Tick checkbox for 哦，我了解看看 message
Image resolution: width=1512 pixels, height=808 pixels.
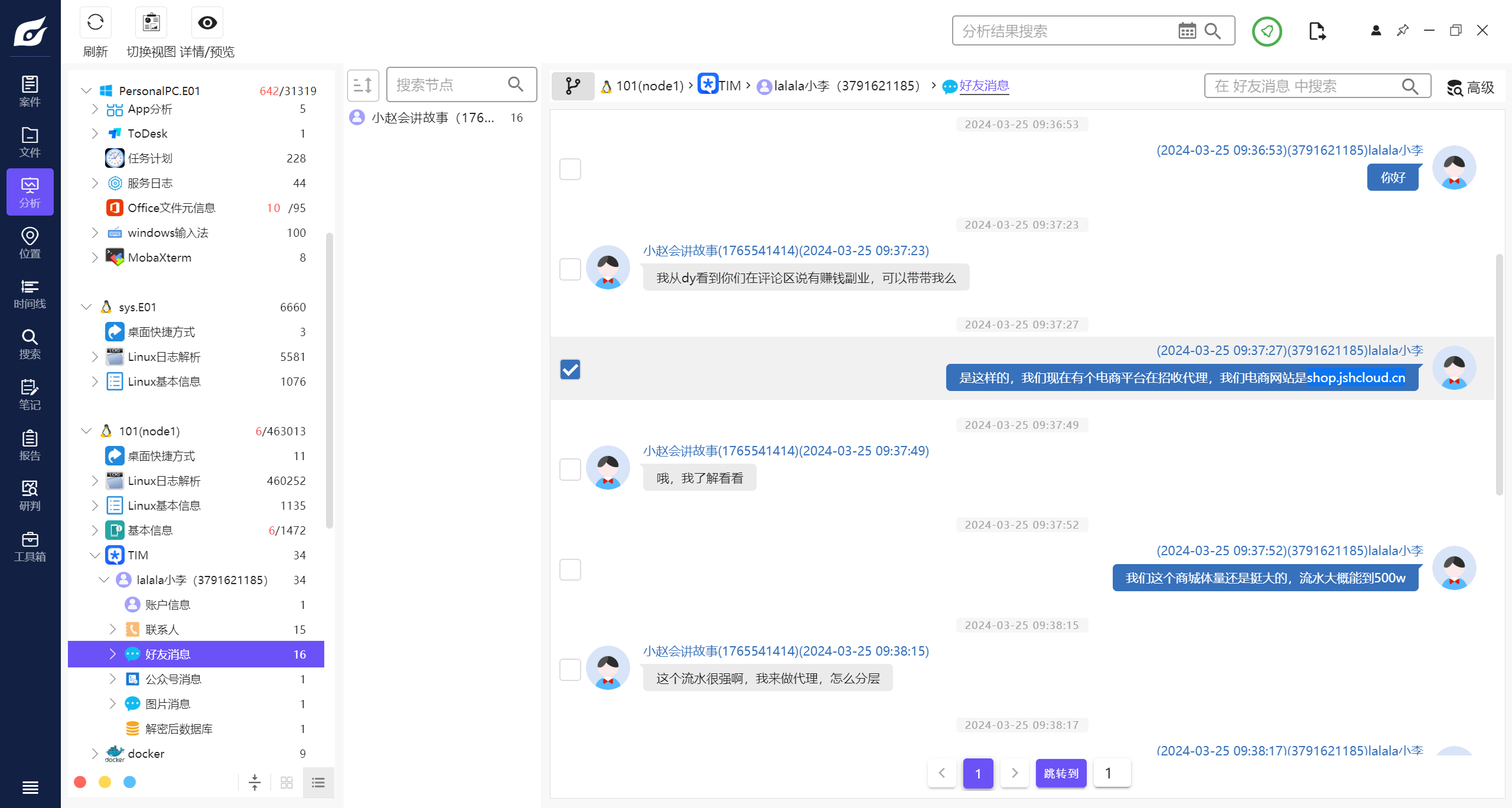coord(570,470)
